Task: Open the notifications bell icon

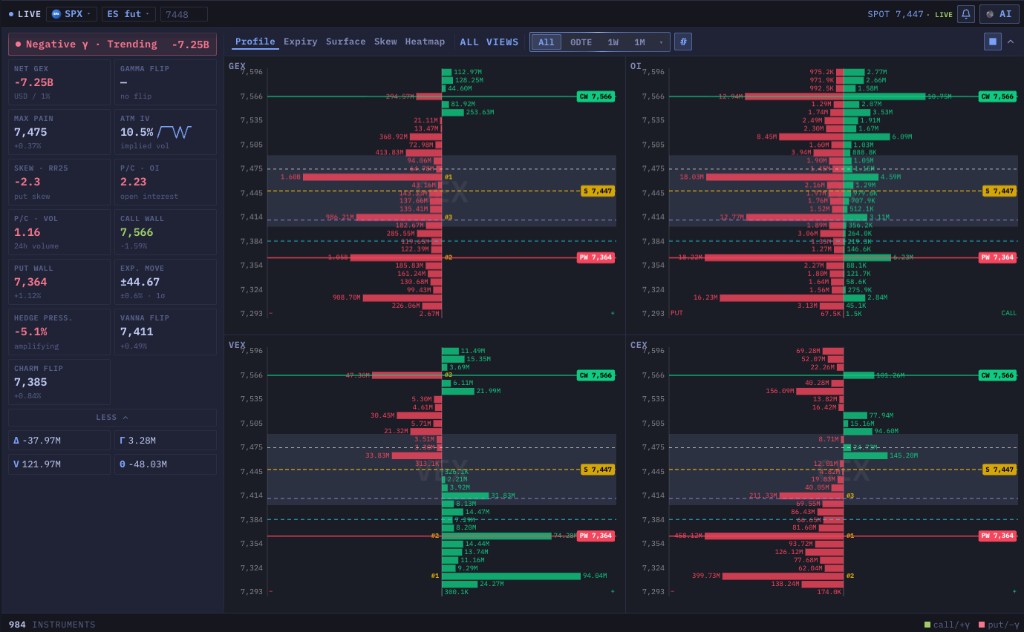Action: click(x=966, y=14)
